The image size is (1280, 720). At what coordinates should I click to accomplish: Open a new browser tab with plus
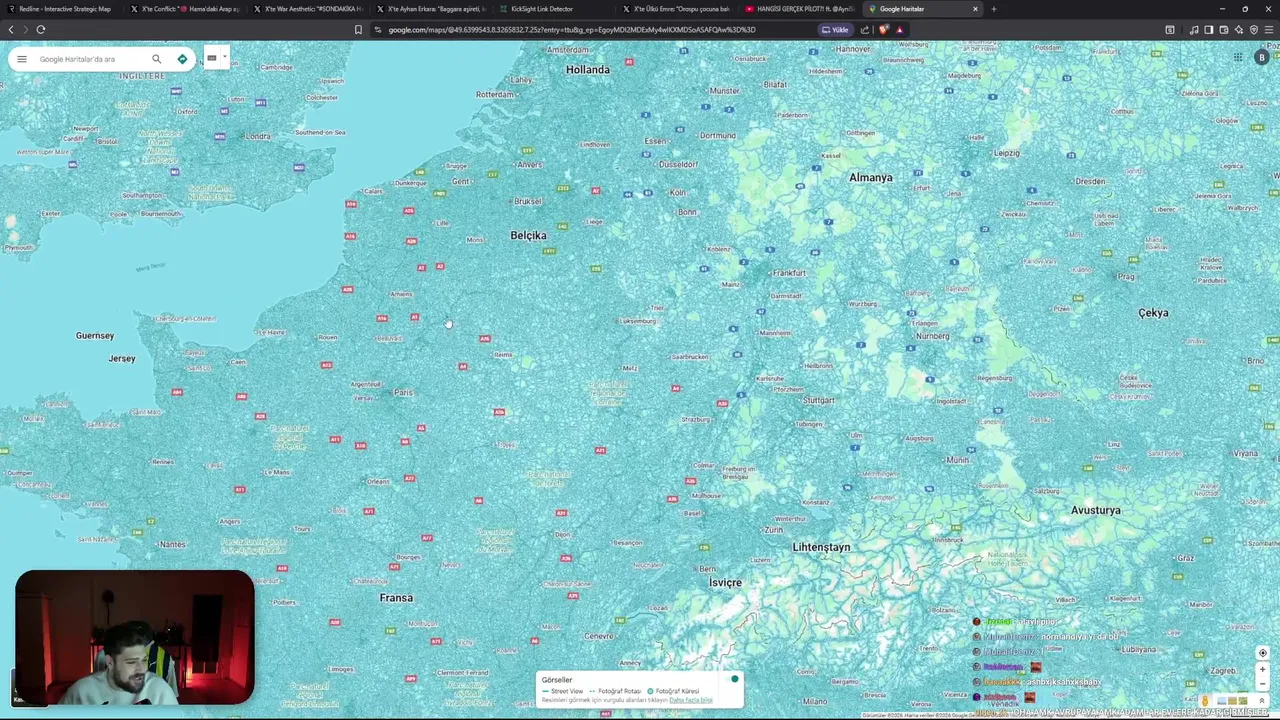993,9
